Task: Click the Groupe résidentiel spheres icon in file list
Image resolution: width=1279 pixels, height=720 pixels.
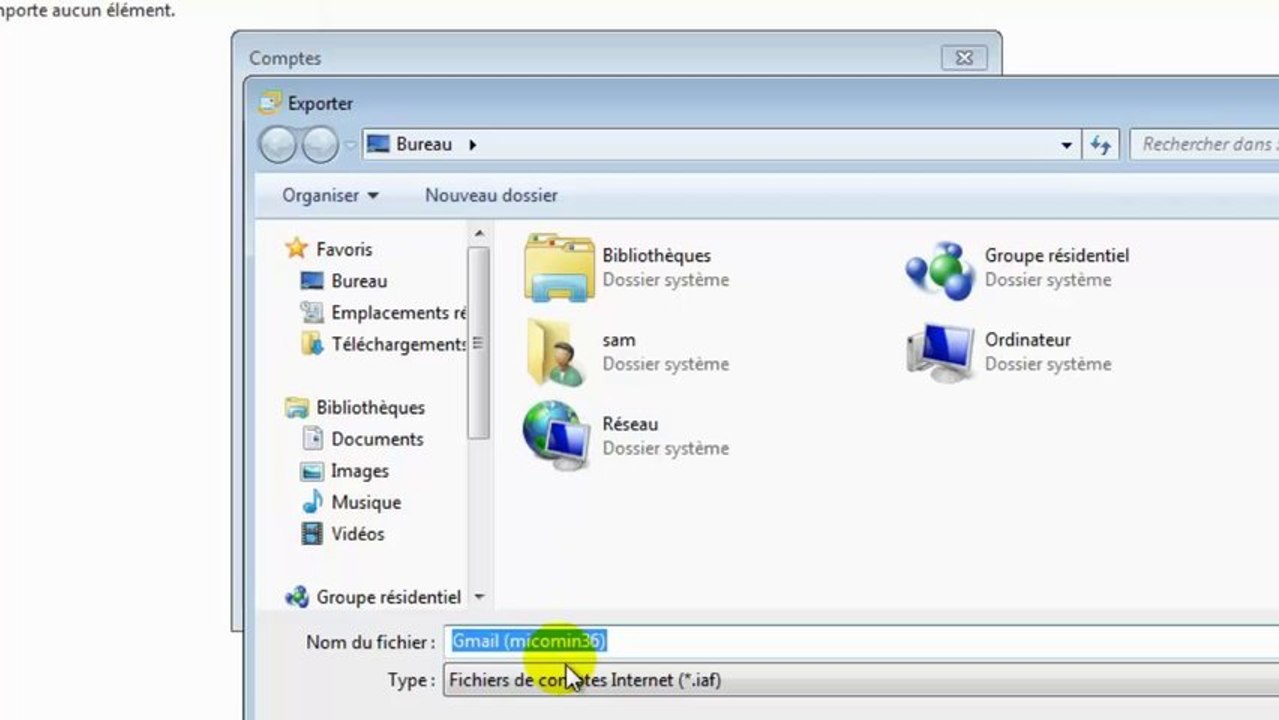Action: pyautogui.click(x=939, y=270)
